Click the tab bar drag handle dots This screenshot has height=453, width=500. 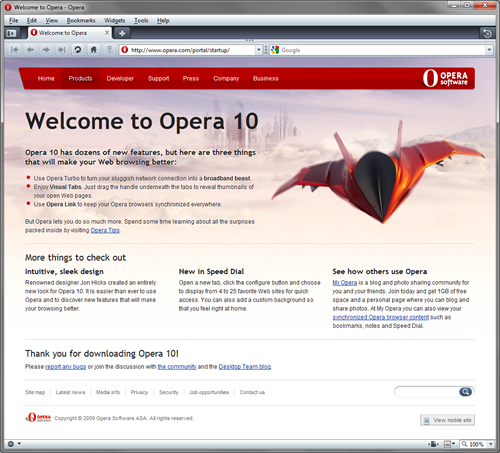pos(250,40)
